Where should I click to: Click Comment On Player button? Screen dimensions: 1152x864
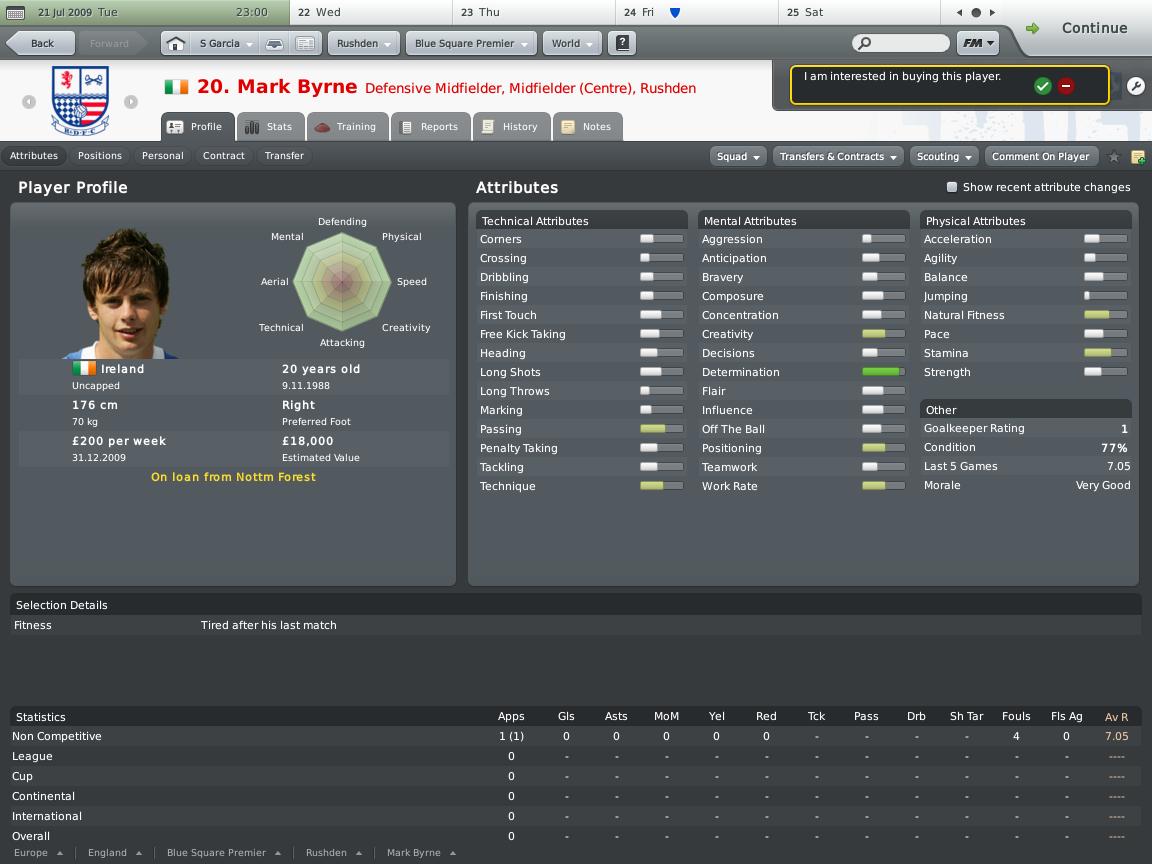1040,156
